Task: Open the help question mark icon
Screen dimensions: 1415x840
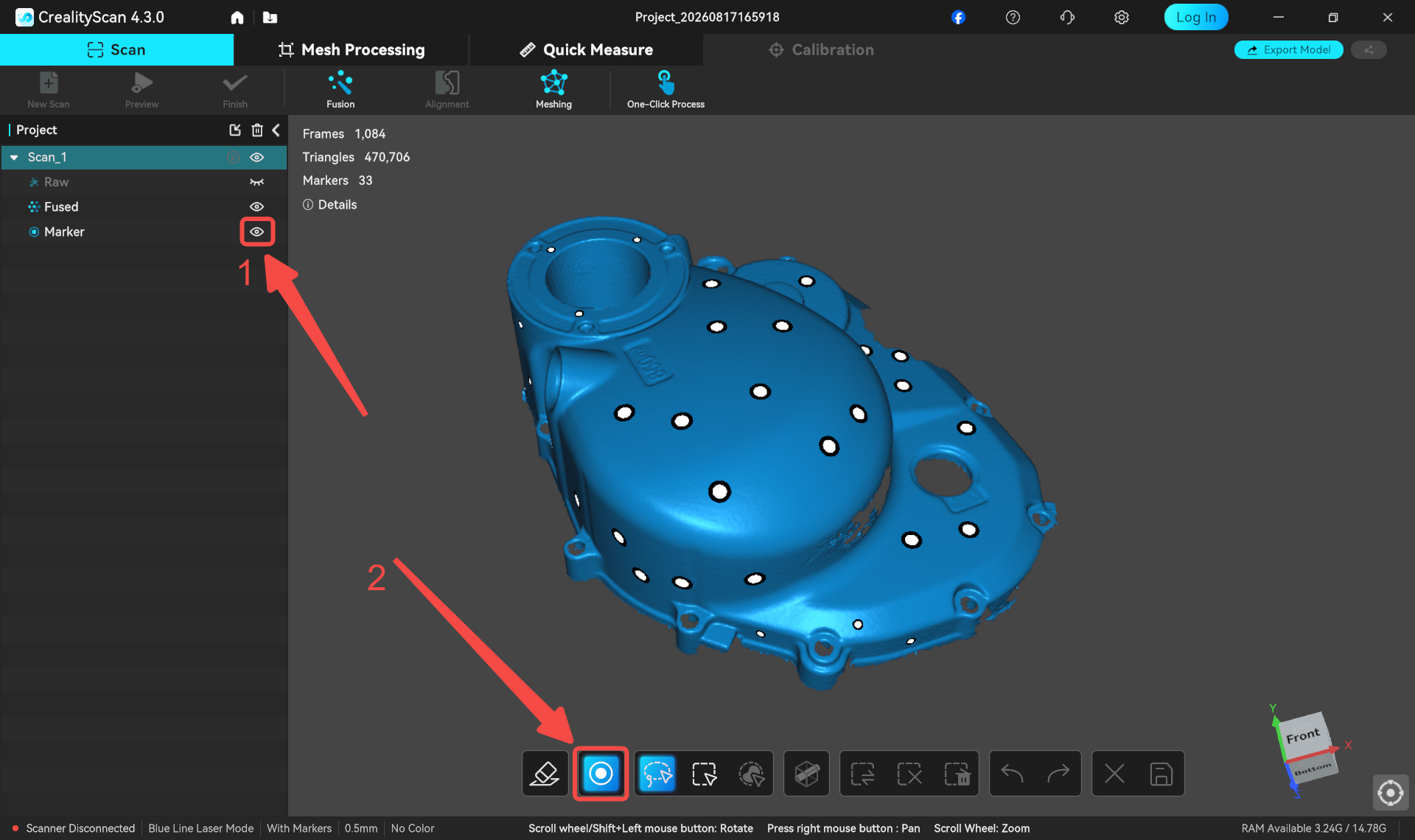Action: click(x=1013, y=17)
